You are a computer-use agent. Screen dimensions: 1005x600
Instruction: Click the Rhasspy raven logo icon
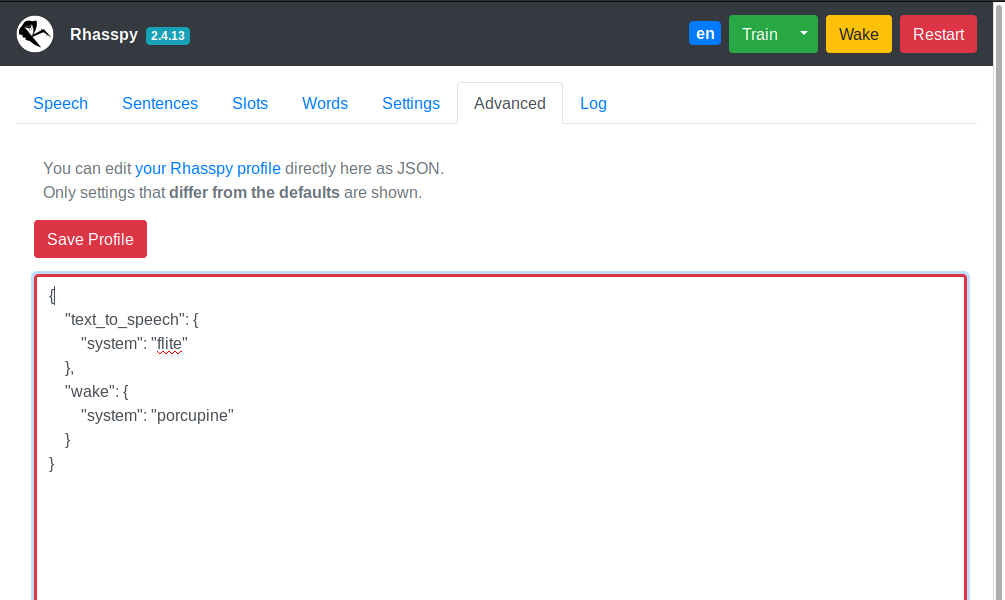35,34
